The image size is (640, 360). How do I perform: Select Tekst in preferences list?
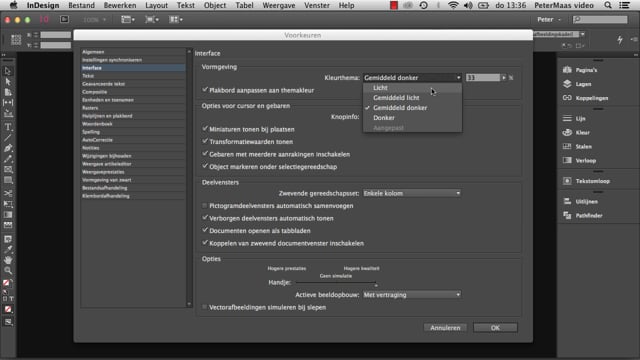133,76
